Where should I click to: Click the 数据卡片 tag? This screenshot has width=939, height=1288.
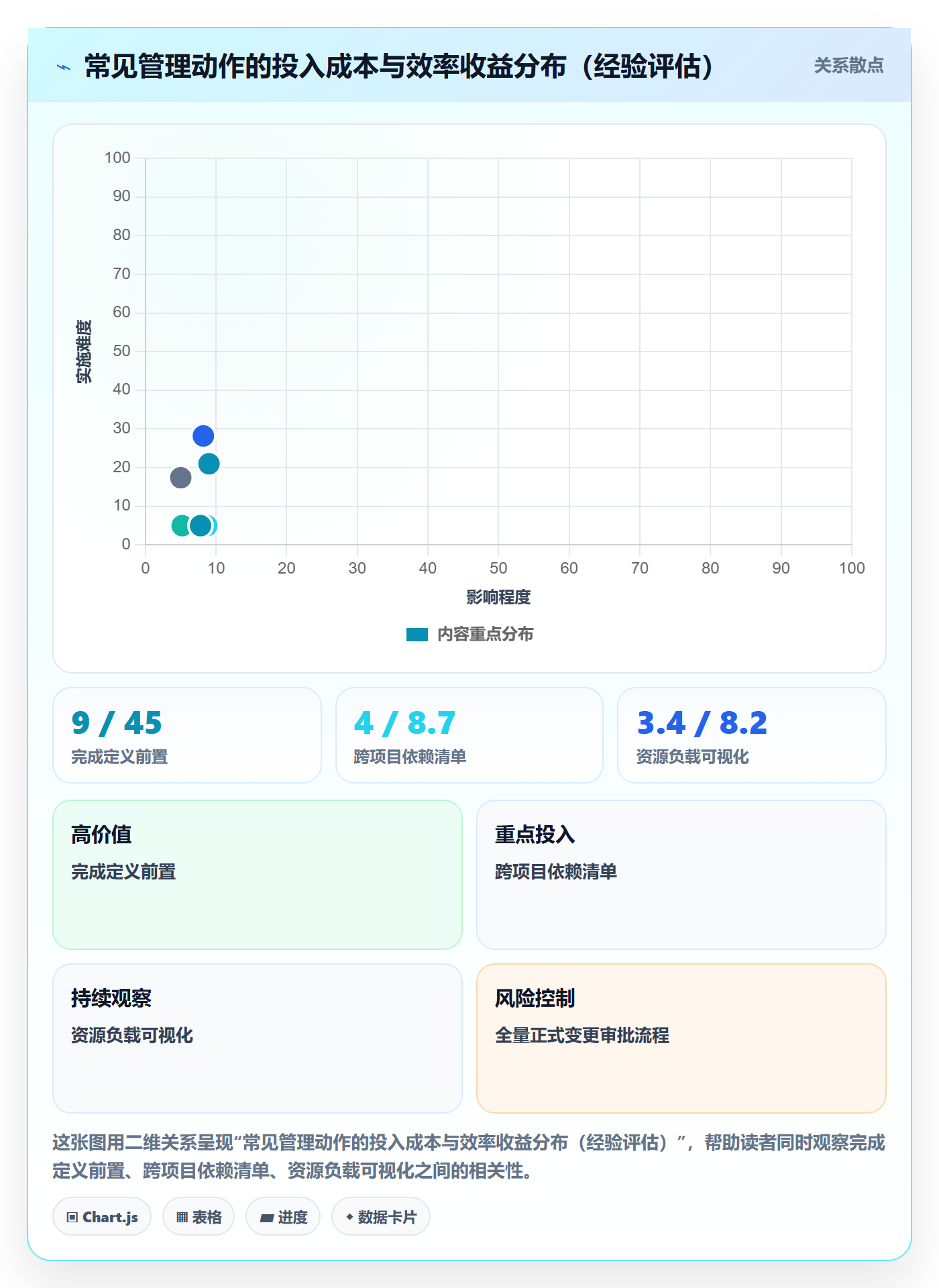coord(381,1217)
